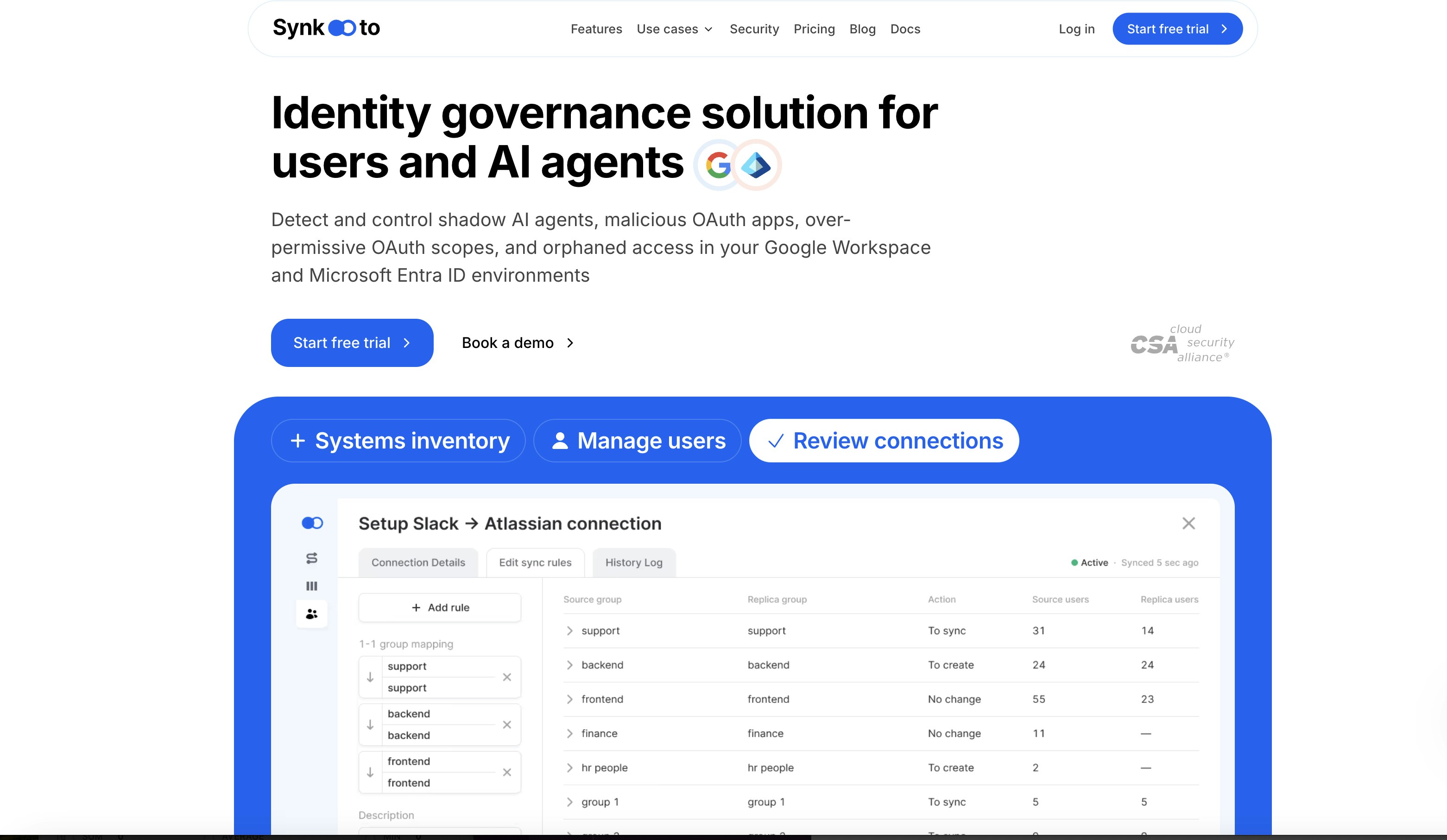
Task: Remove the frontend group mapping
Action: pyautogui.click(x=507, y=773)
